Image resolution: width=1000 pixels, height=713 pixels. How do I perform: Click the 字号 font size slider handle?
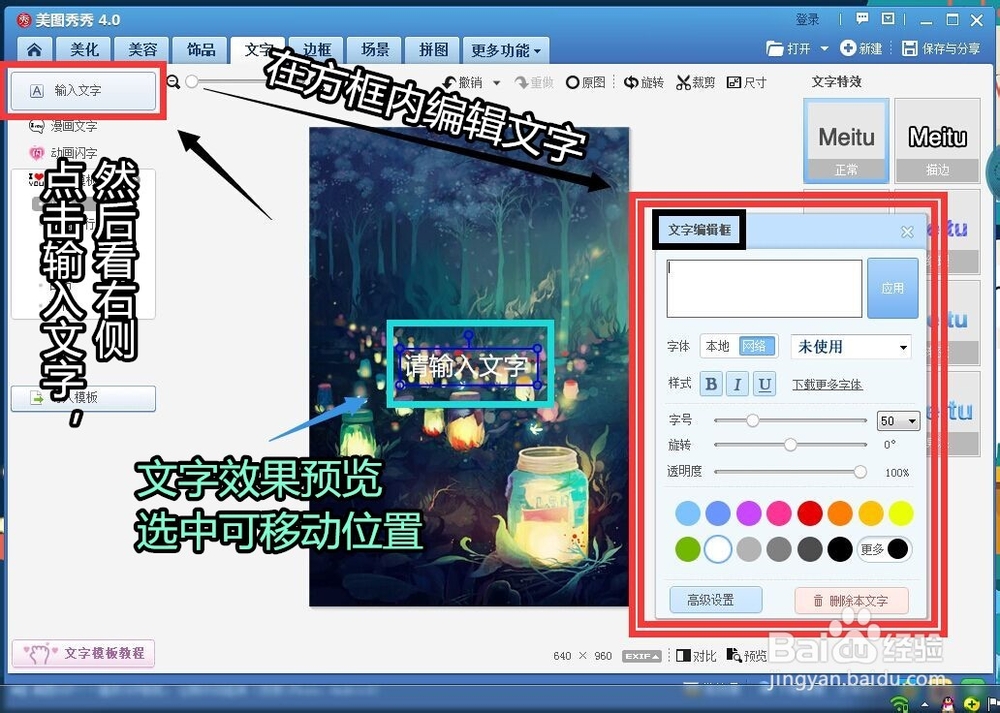pyautogui.click(x=753, y=420)
